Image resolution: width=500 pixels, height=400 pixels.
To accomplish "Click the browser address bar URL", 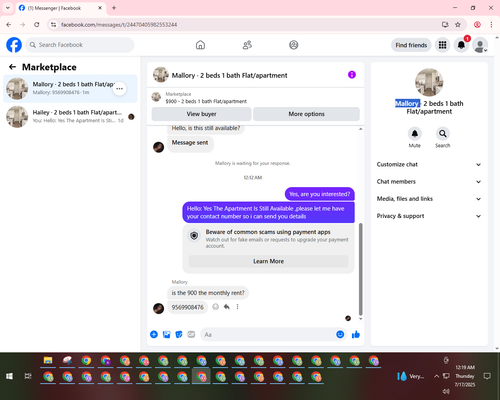I will (119, 25).
